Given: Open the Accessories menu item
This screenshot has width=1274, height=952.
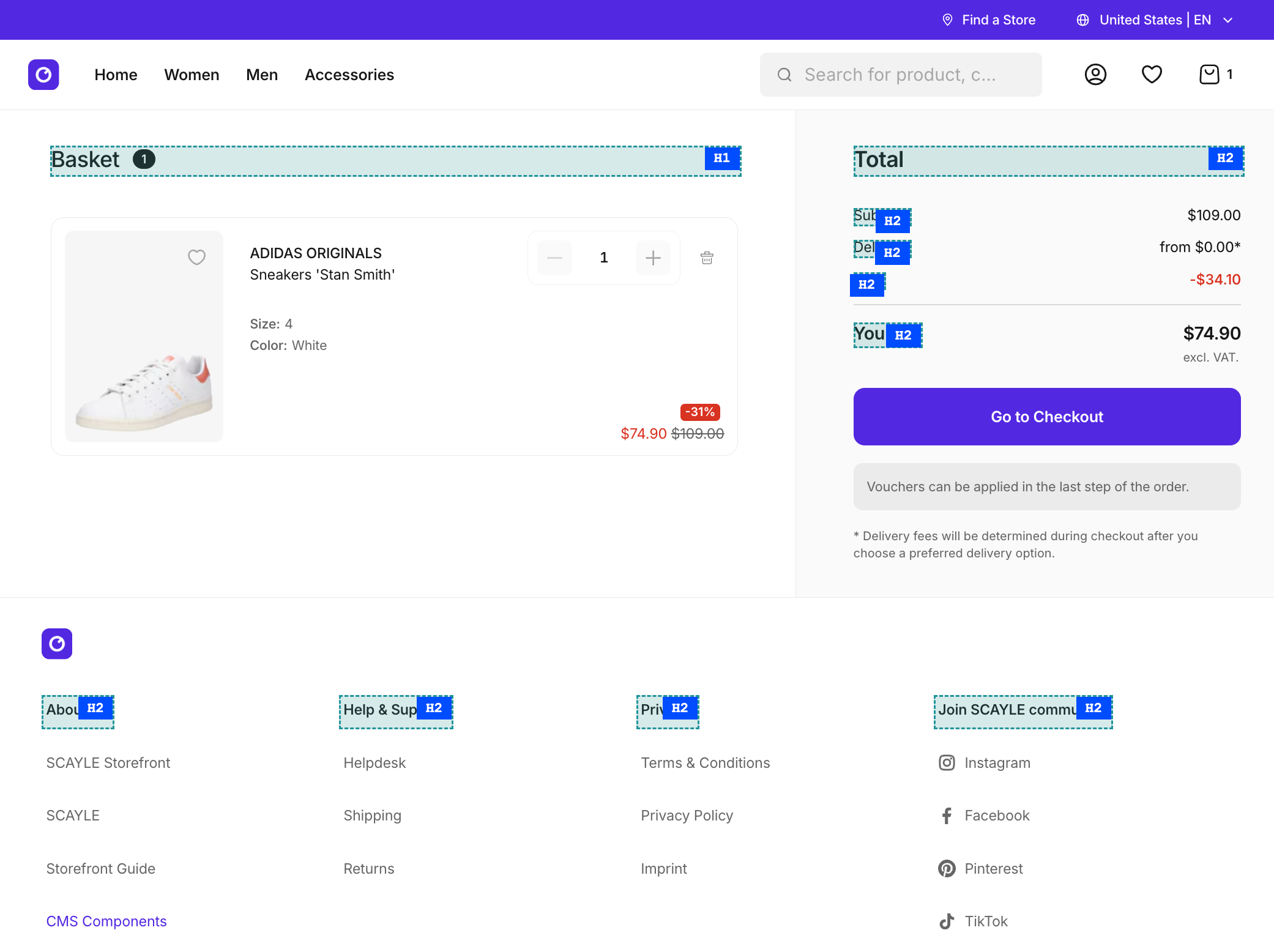Looking at the screenshot, I should 349,75.
